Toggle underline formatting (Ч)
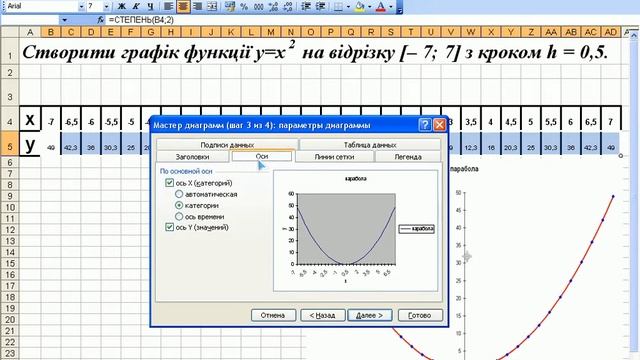Image resolution: width=640 pixels, height=360 pixels. [151, 7]
